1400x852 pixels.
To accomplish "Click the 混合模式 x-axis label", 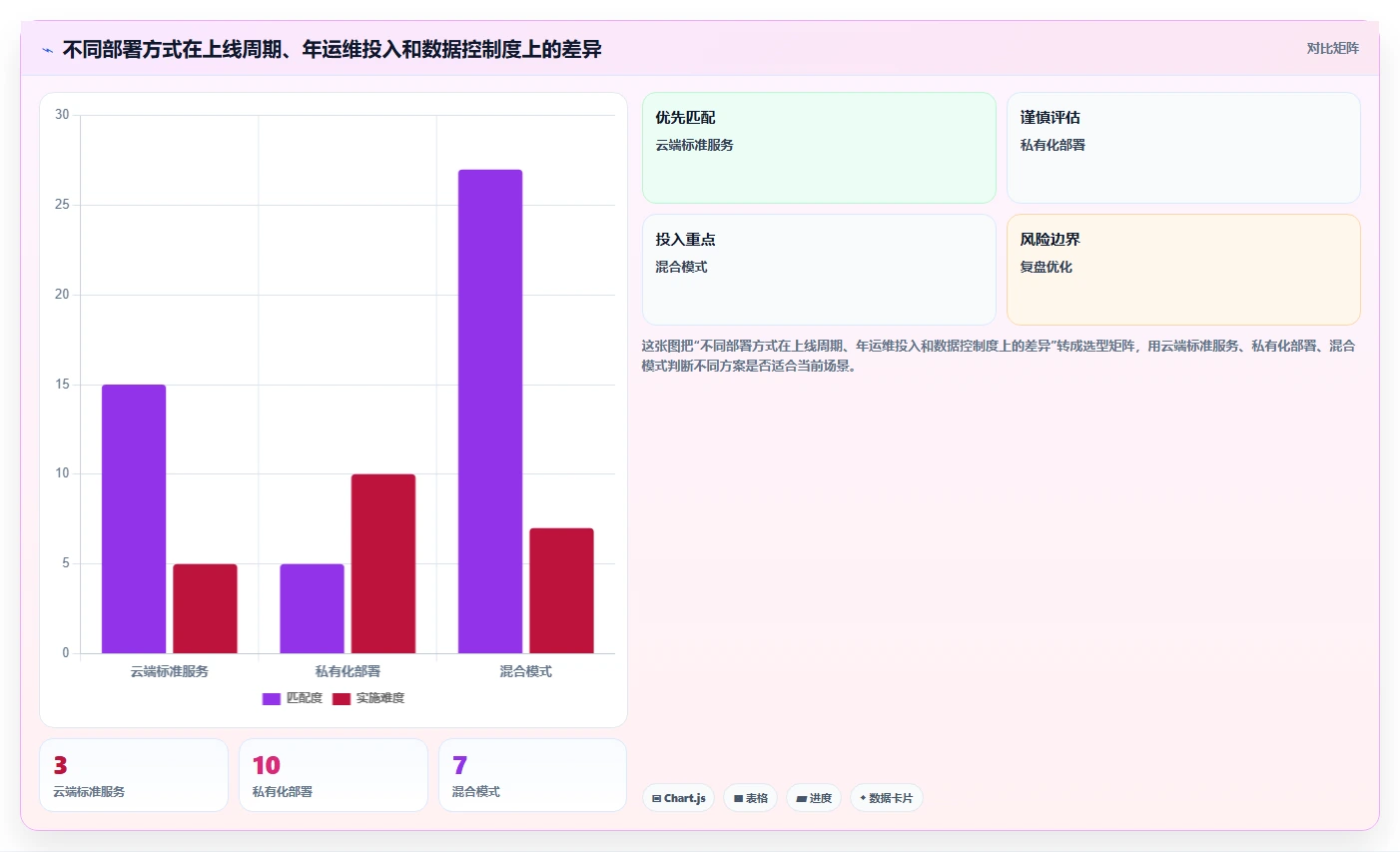I will click(526, 671).
